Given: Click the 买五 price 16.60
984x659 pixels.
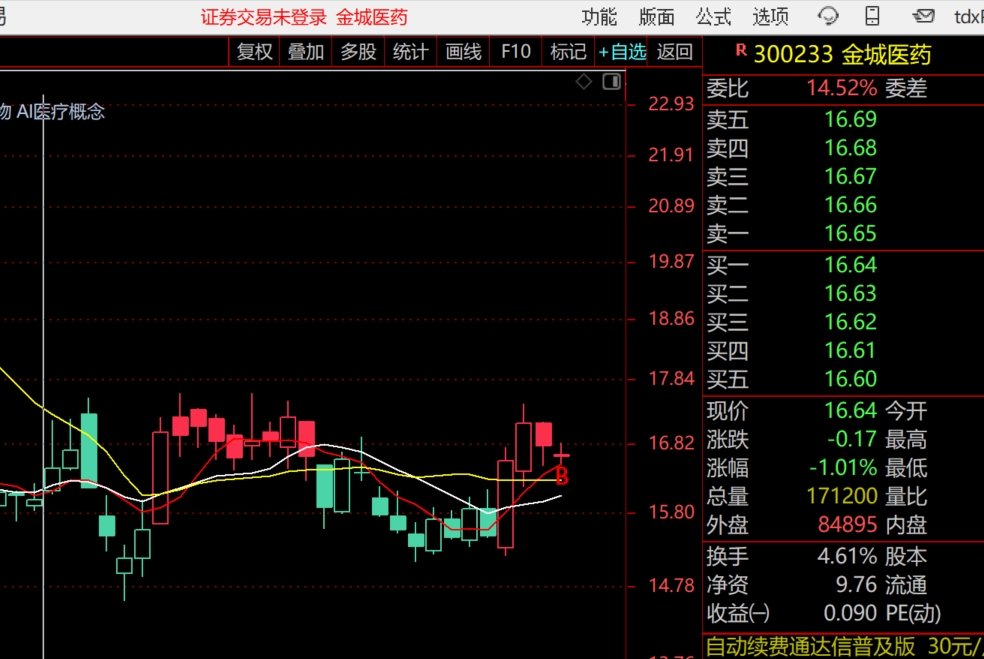Looking at the screenshot, I should click(850, 379).
